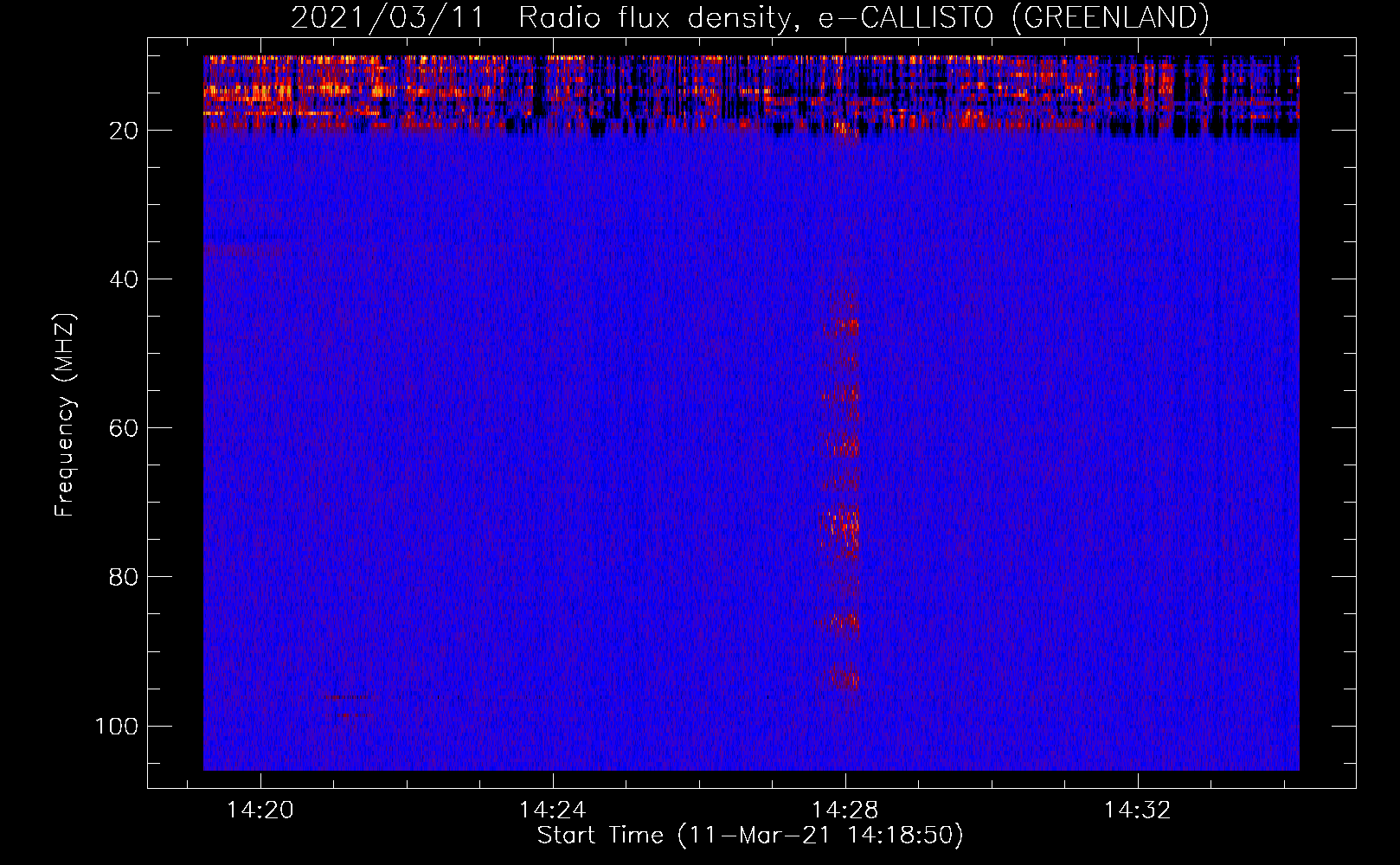1400x865 pixels.
Task: Click the 20 MHz frequency tick label
Action: point(124,131)
